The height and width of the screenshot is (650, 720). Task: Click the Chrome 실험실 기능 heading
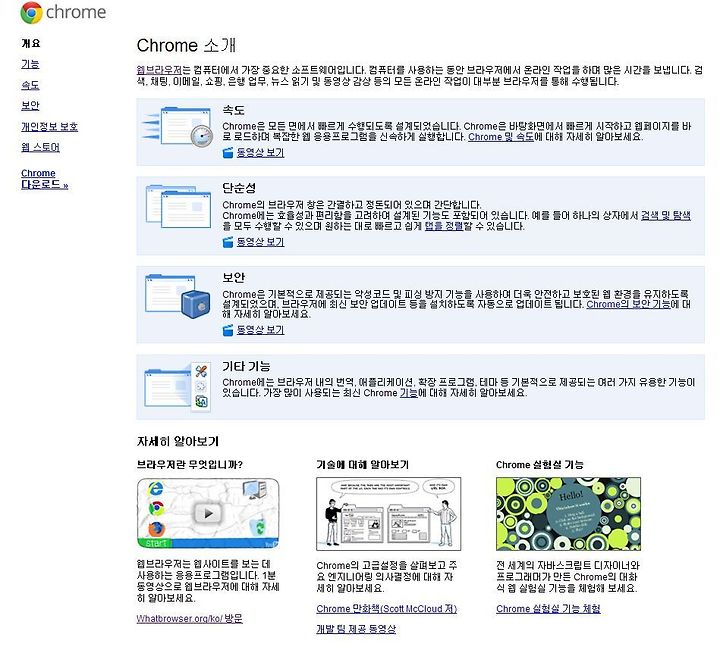coord(540,465)
